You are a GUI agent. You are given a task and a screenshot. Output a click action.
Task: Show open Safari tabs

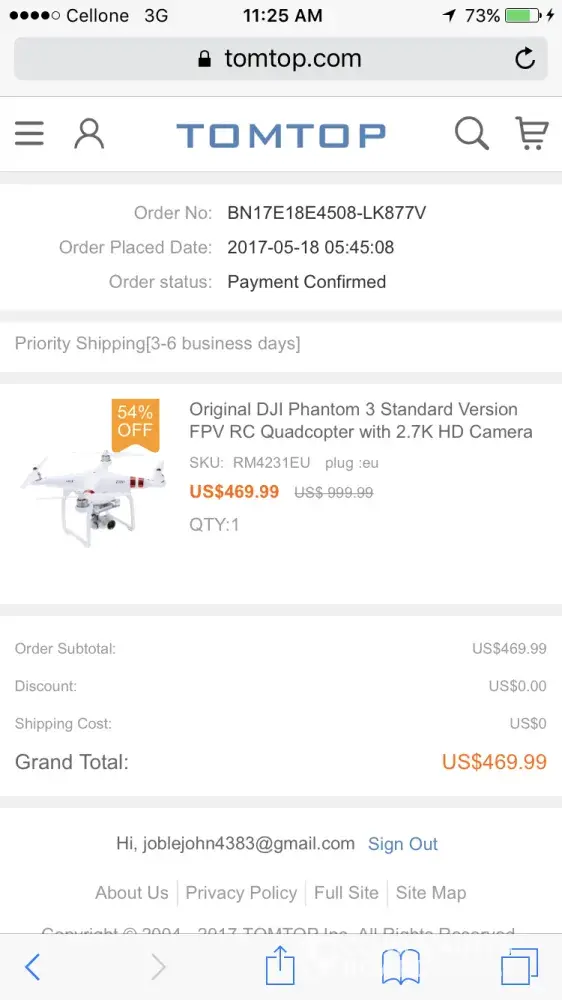point(520,967)
